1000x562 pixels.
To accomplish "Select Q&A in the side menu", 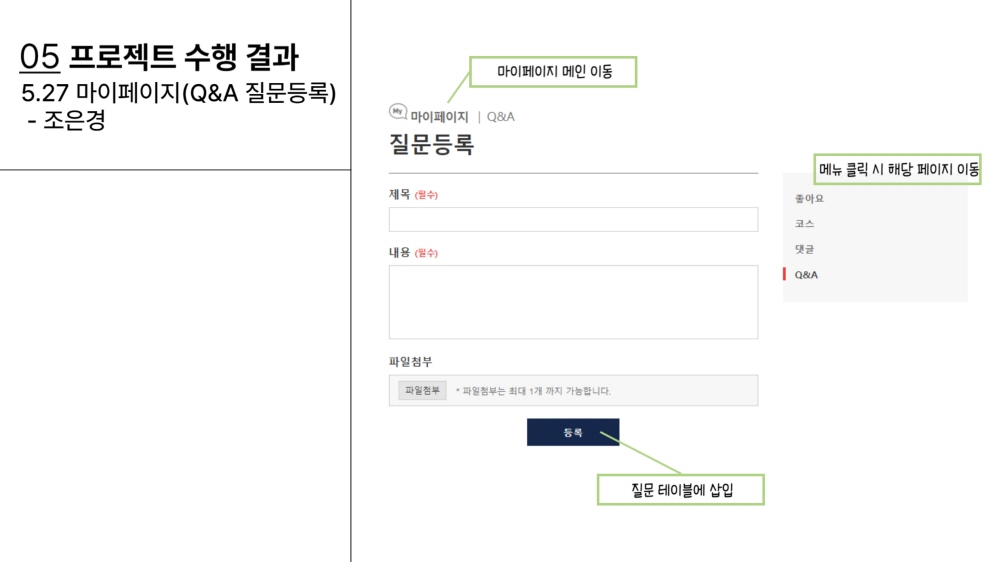I will coord(806,275).
